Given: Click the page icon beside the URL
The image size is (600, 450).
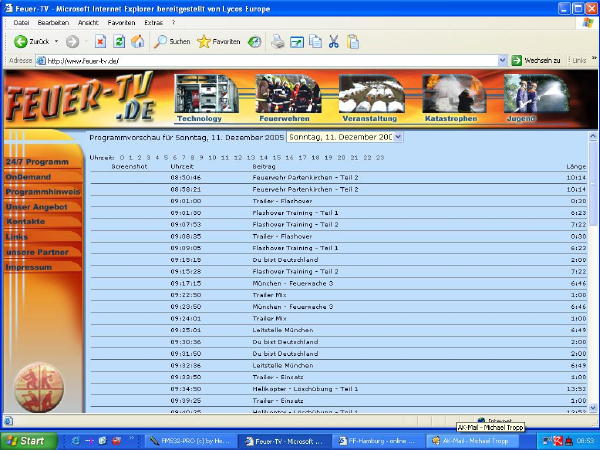Looking at the screenshot, I should pyautogui.click(x=41, y=61).
